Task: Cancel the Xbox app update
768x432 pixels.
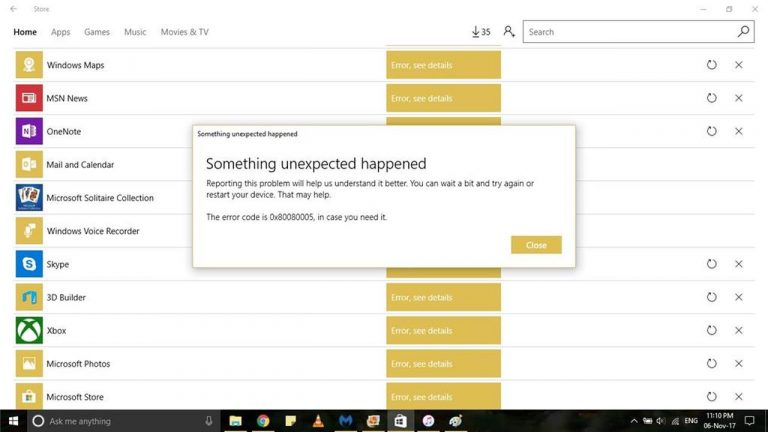Action: click(x=739, y=331)
